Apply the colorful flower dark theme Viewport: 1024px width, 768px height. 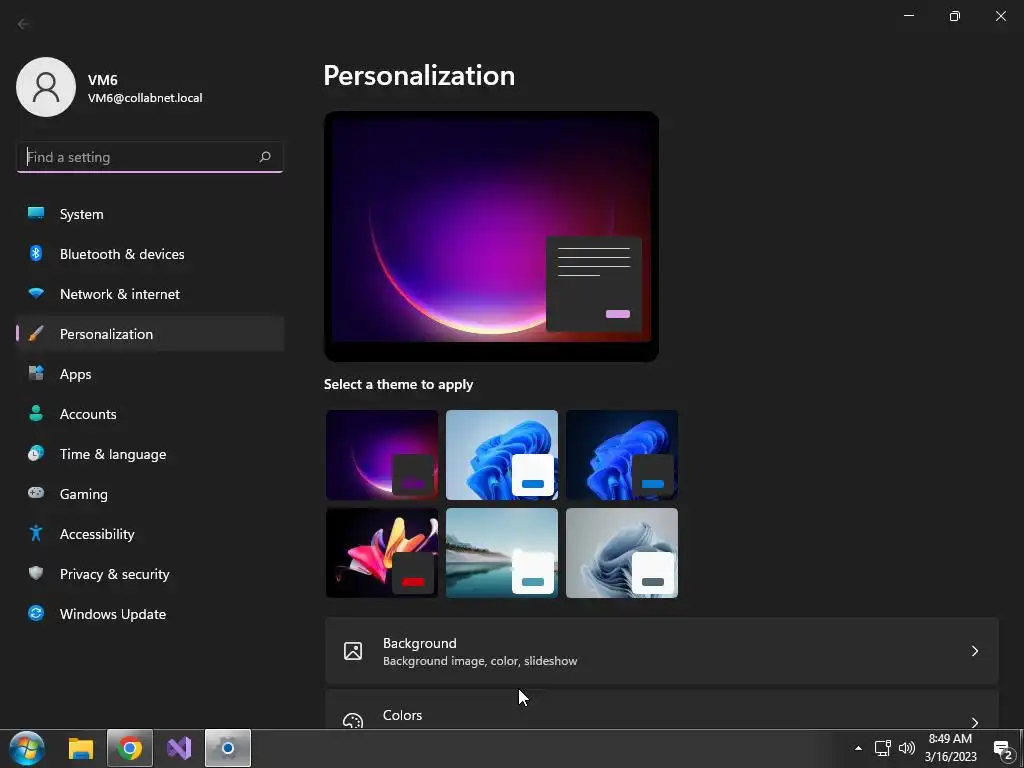(382, 553)
